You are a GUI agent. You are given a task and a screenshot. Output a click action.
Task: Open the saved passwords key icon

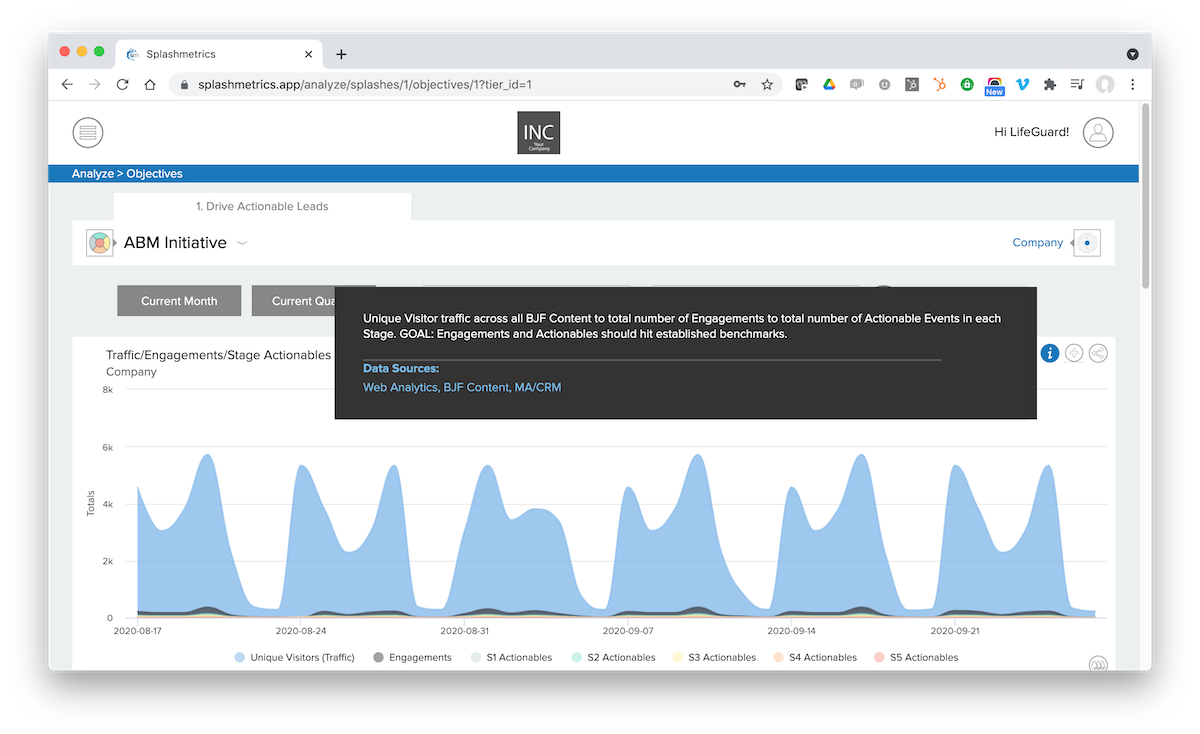[x=740, y=85]
